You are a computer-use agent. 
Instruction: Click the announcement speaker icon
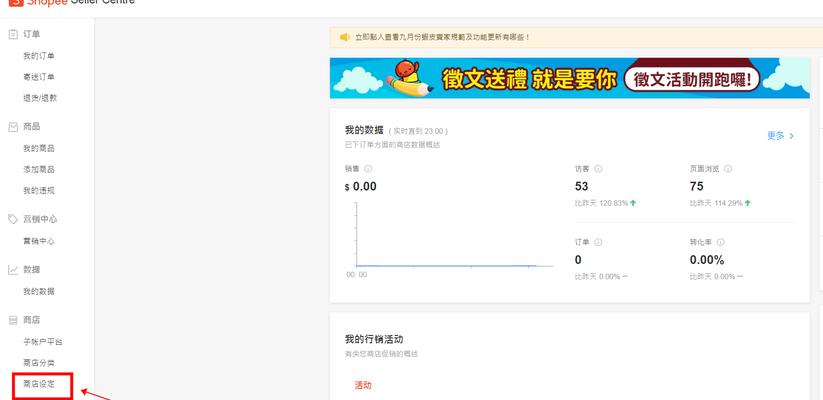coord(345,37)
